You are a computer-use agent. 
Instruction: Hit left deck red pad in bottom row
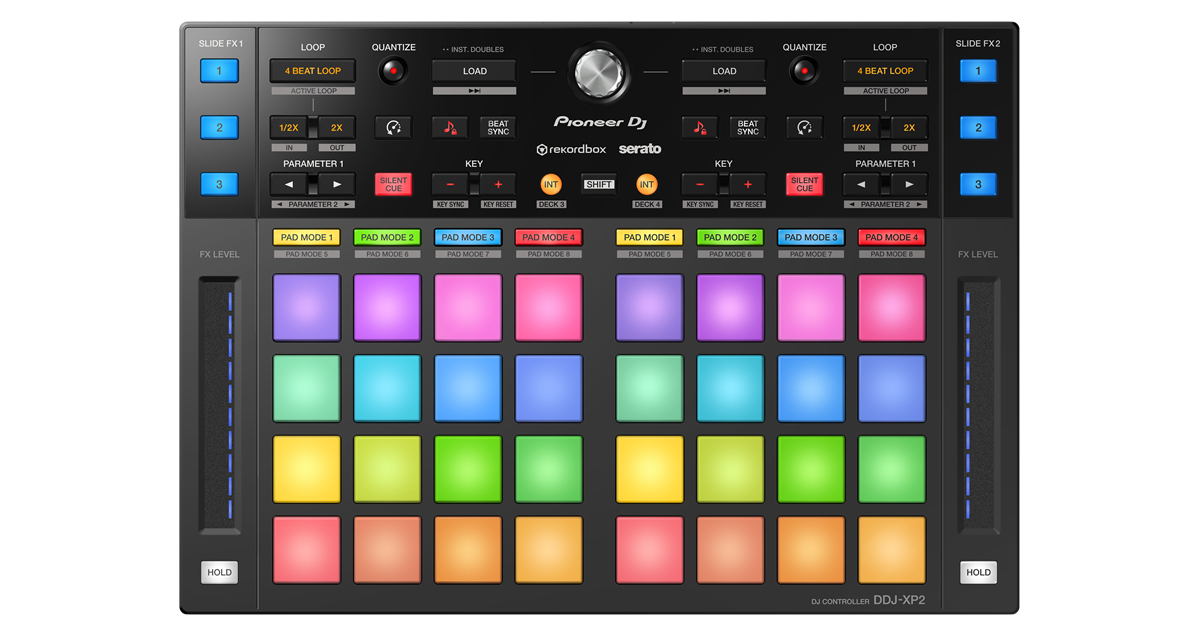(306, 550)
